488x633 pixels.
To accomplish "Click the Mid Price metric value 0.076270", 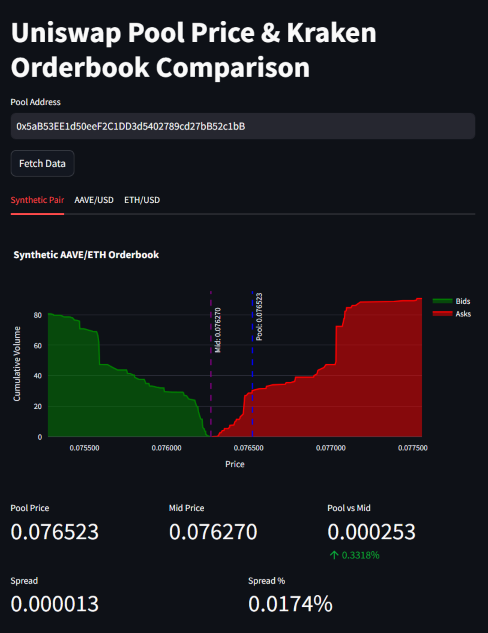I will click(x=213, y=532).
